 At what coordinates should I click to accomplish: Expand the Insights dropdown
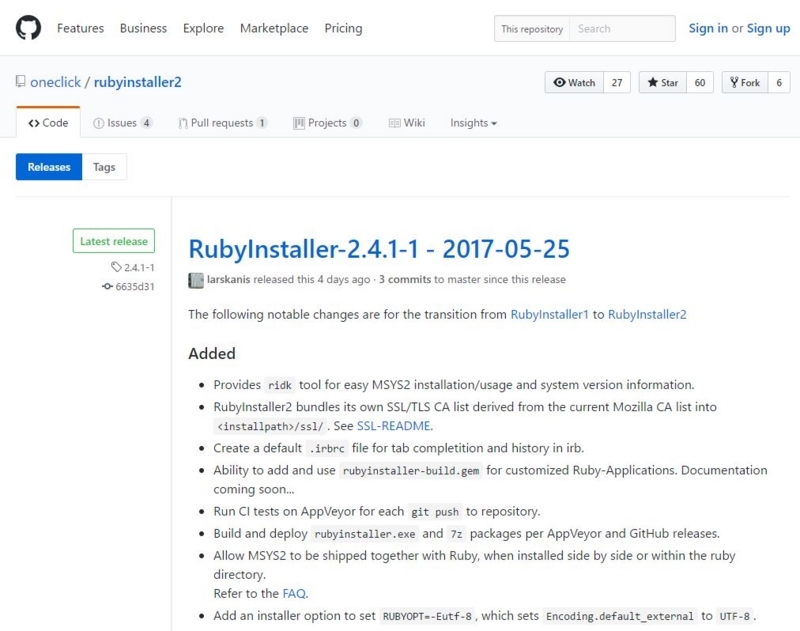pos(473,123)
